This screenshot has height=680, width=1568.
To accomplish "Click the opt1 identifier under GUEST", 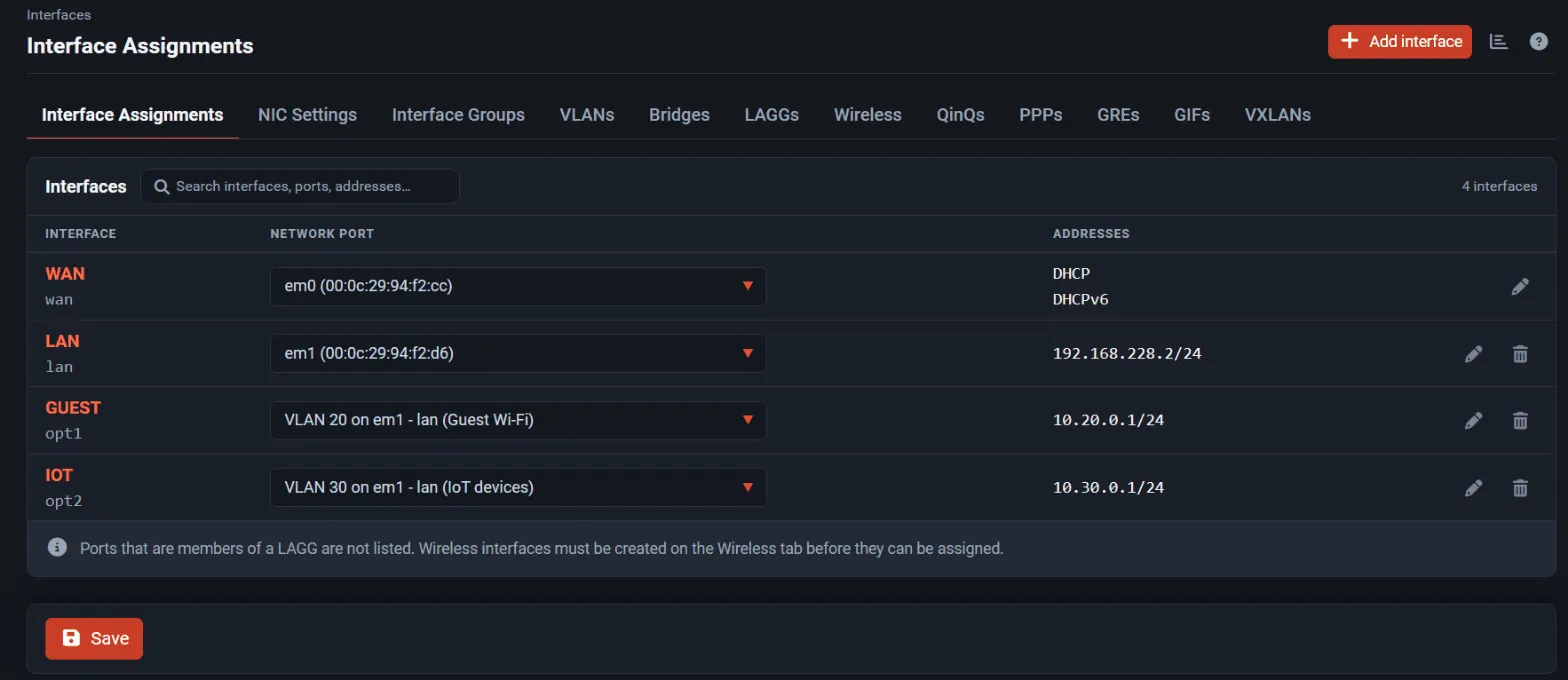I will 63,434.
